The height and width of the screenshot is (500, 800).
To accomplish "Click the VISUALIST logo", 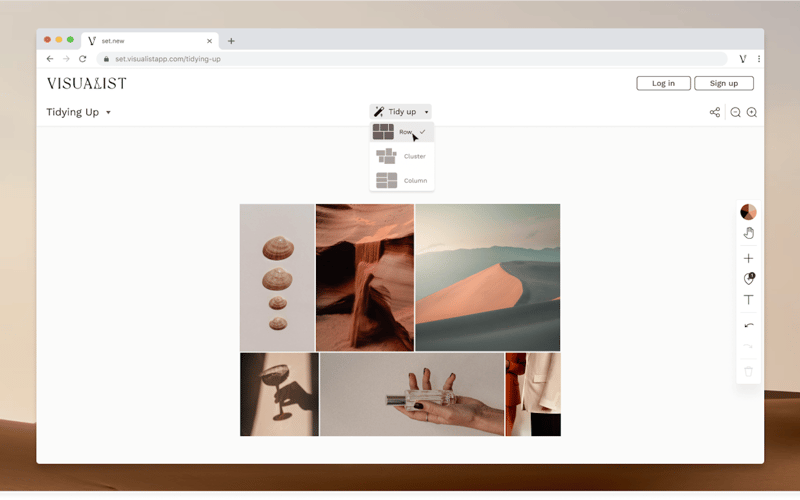I will coord(87,83).
